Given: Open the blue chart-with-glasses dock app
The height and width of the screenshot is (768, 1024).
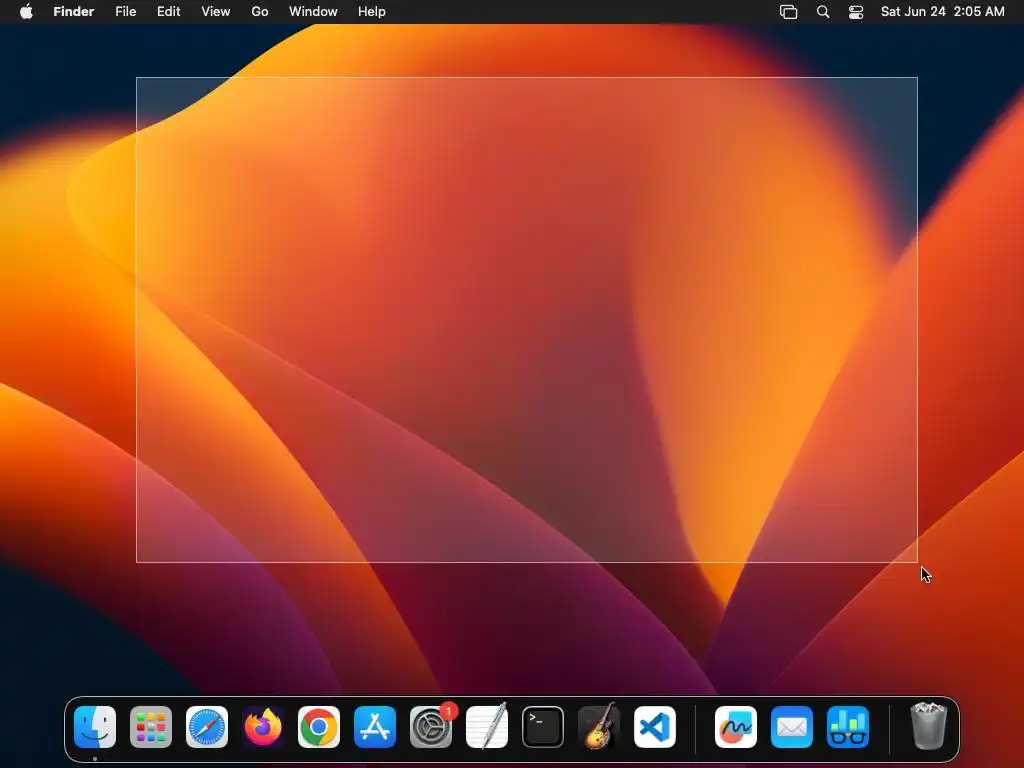Looking at the screenshot, I should pos(848,727).
